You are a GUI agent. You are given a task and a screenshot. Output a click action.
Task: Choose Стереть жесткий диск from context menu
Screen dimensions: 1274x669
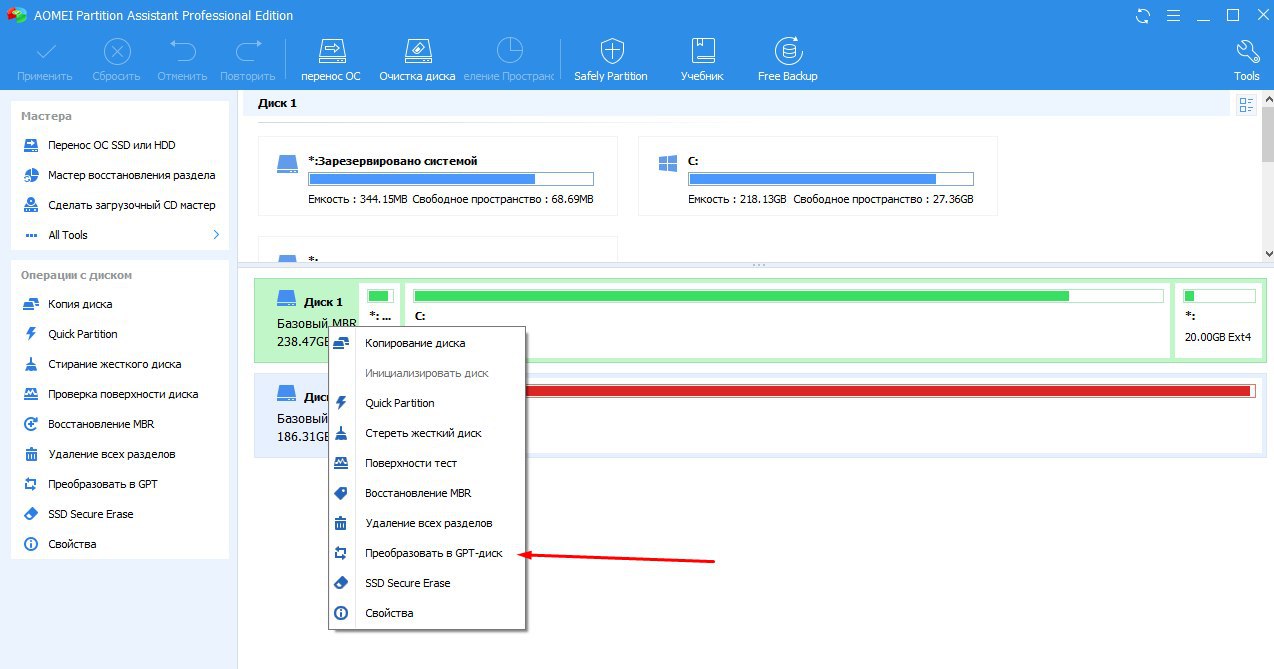click(427, 433)
